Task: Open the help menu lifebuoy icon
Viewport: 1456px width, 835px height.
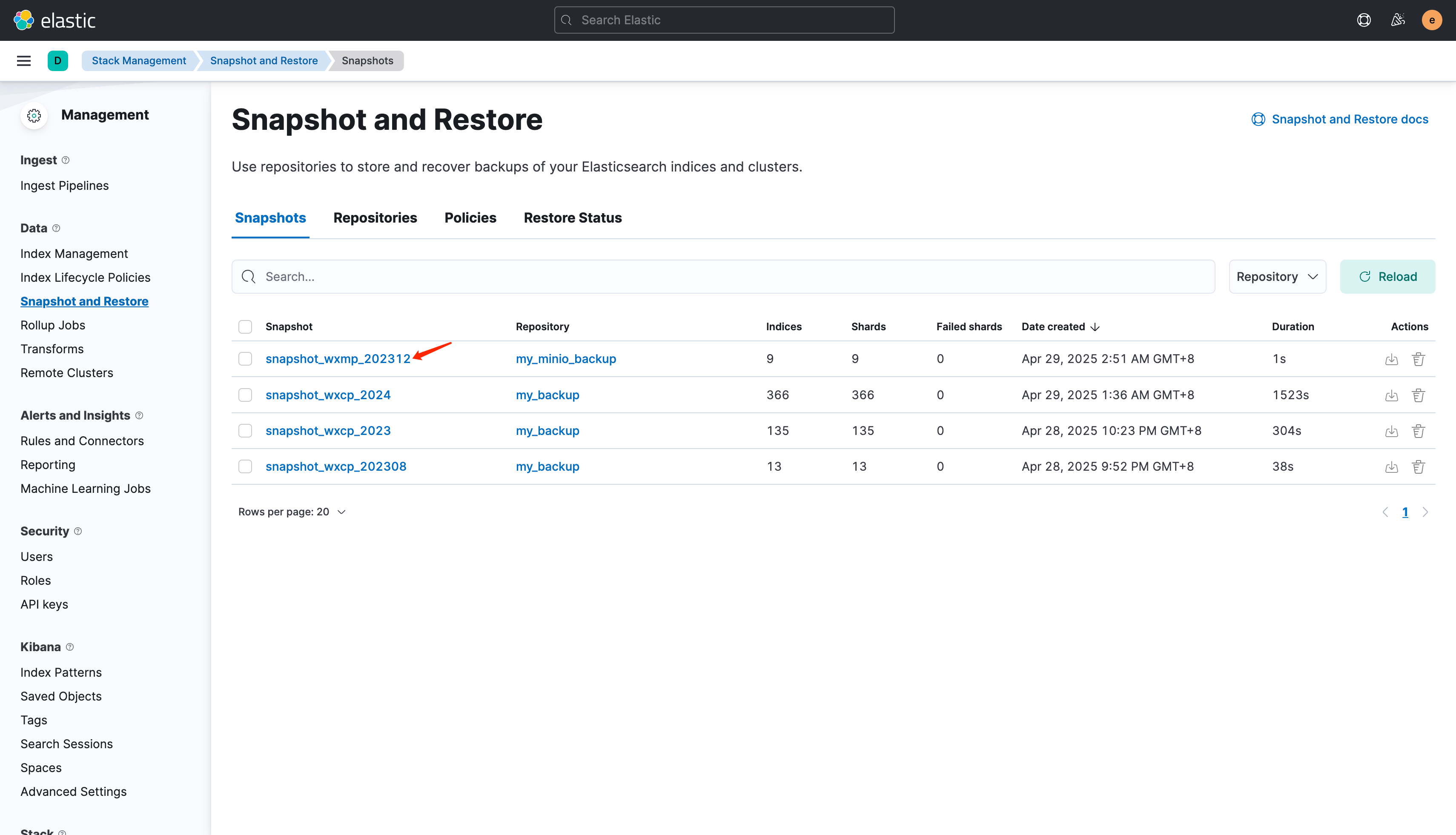Action: (1364, 20)
